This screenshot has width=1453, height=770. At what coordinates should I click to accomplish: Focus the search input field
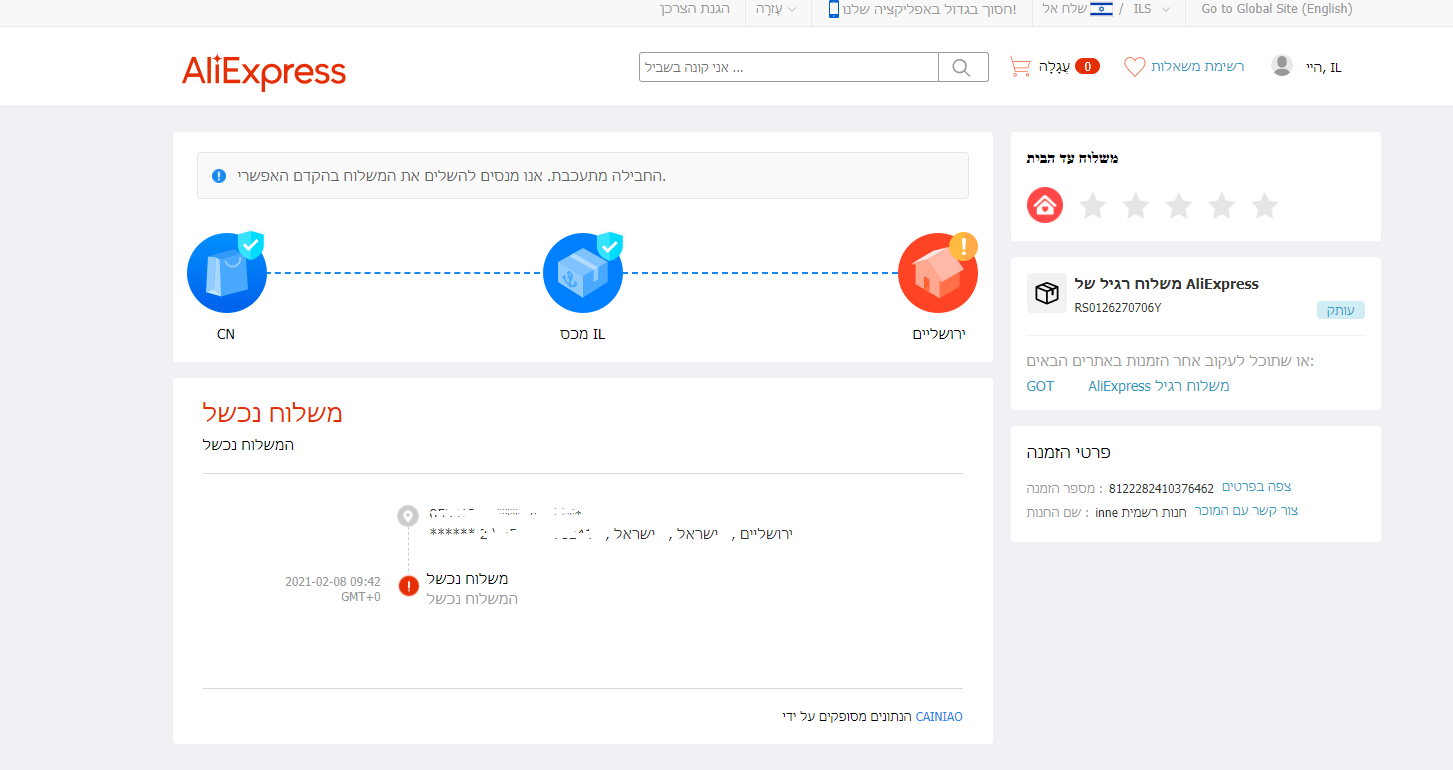(x=789, y=67)
